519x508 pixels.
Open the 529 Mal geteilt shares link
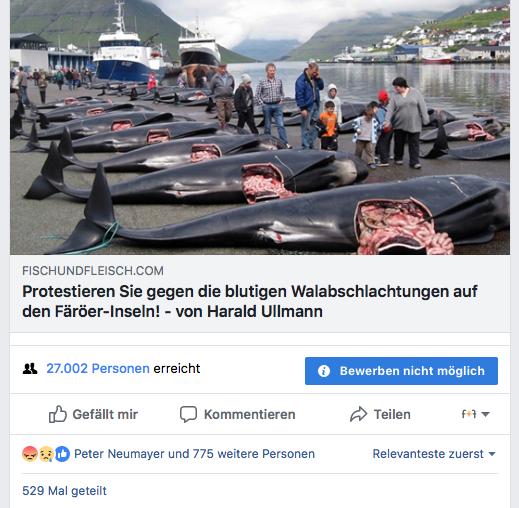[64, 491]
